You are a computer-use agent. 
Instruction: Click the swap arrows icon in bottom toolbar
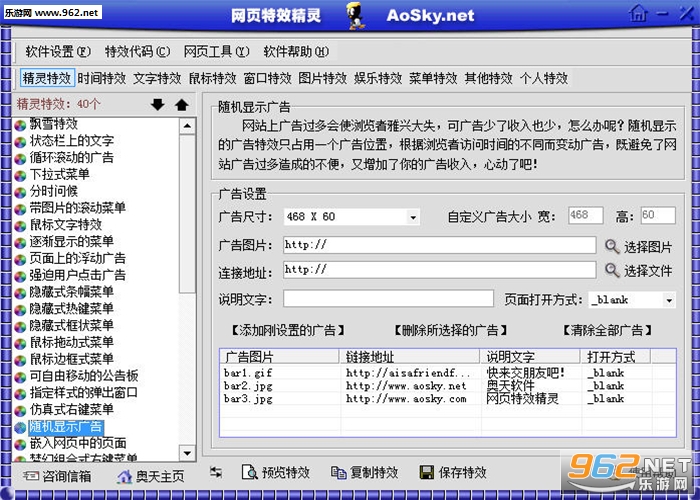[x=216, y=472]
